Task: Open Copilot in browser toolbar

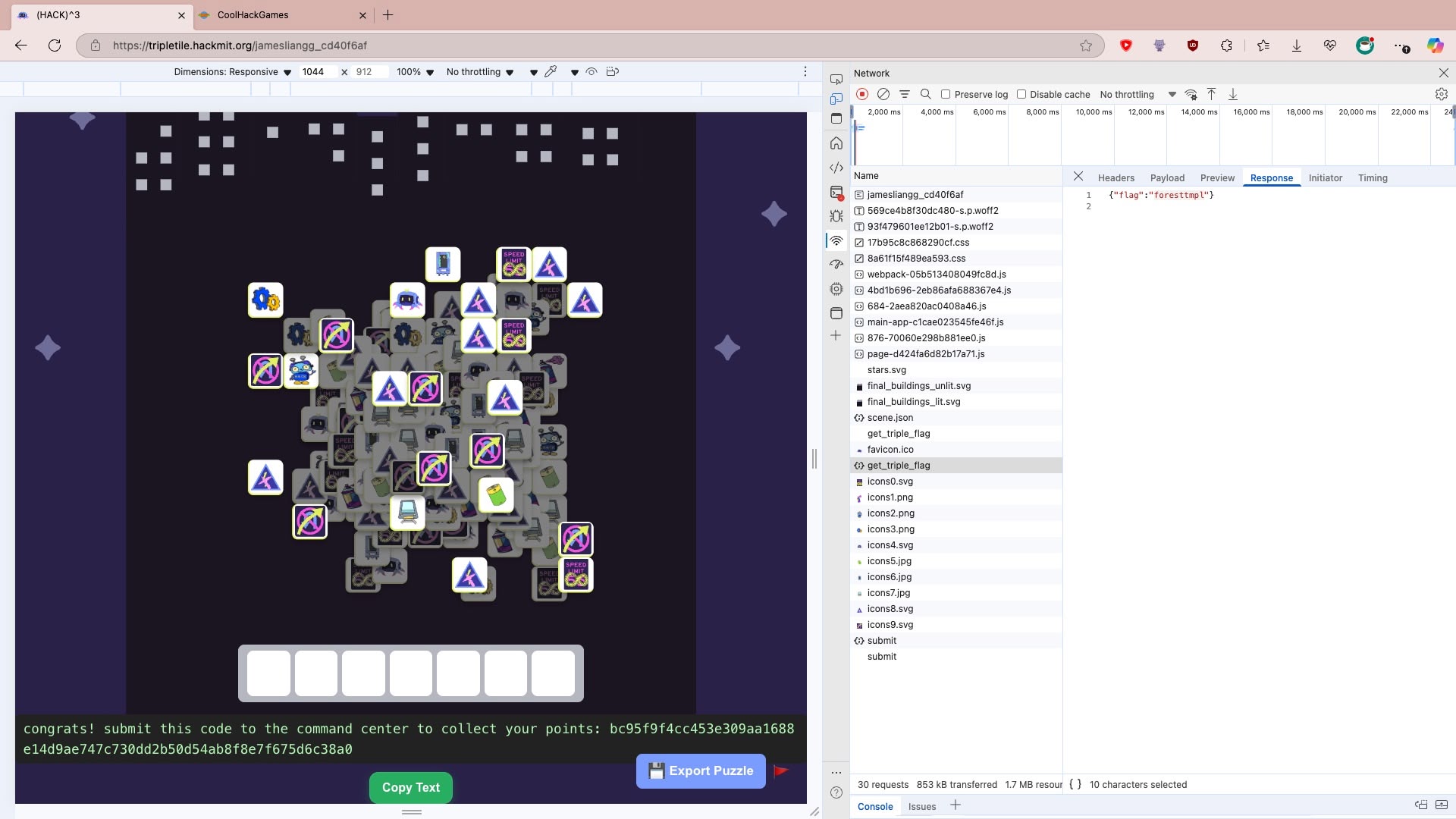Action: (1435, 45)
